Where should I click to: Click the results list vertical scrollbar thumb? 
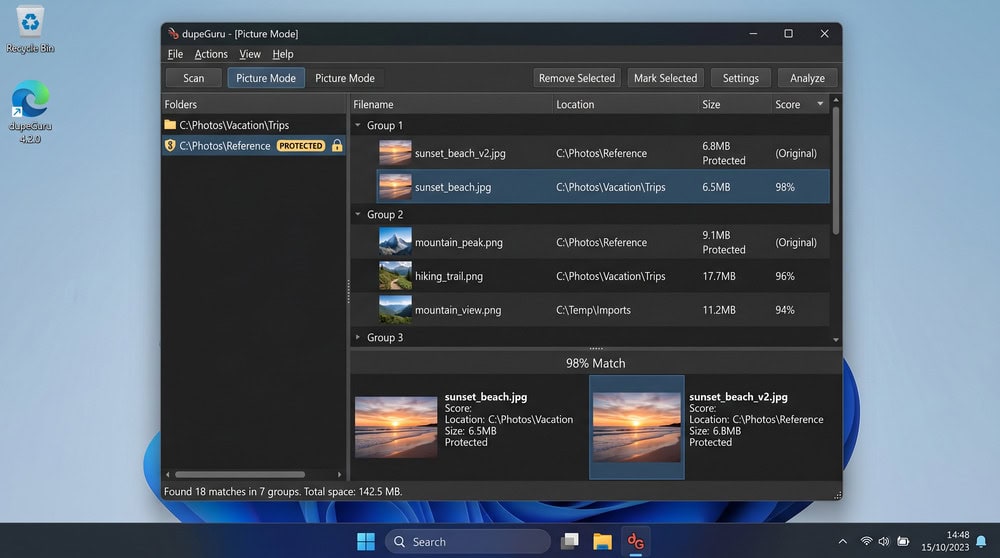pos(835,170)
